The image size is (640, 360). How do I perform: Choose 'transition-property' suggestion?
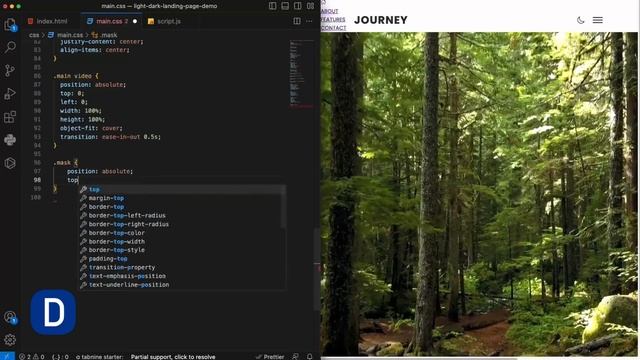[182, 267]
